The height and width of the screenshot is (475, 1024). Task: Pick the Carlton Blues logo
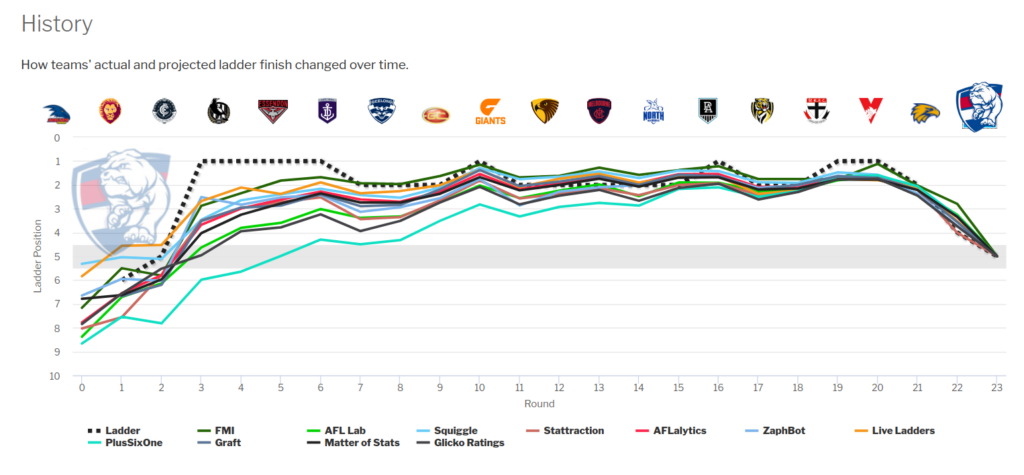click(x=163, y=111)
